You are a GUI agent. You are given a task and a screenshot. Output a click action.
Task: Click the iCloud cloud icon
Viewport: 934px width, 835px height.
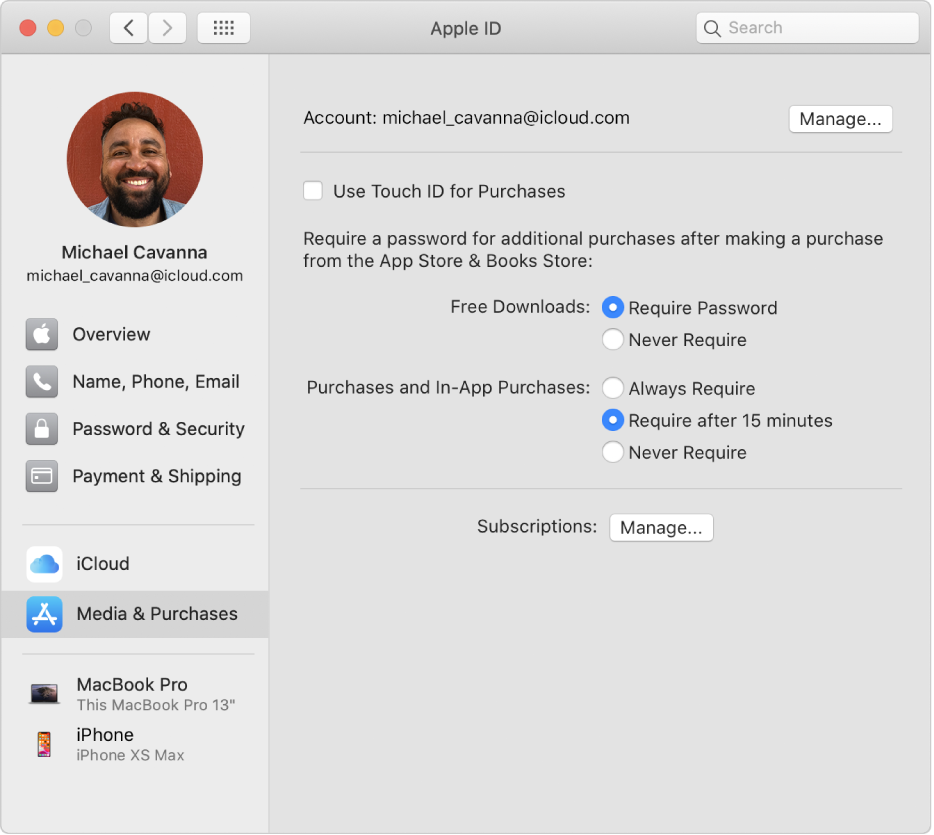[x=44, y=563]
